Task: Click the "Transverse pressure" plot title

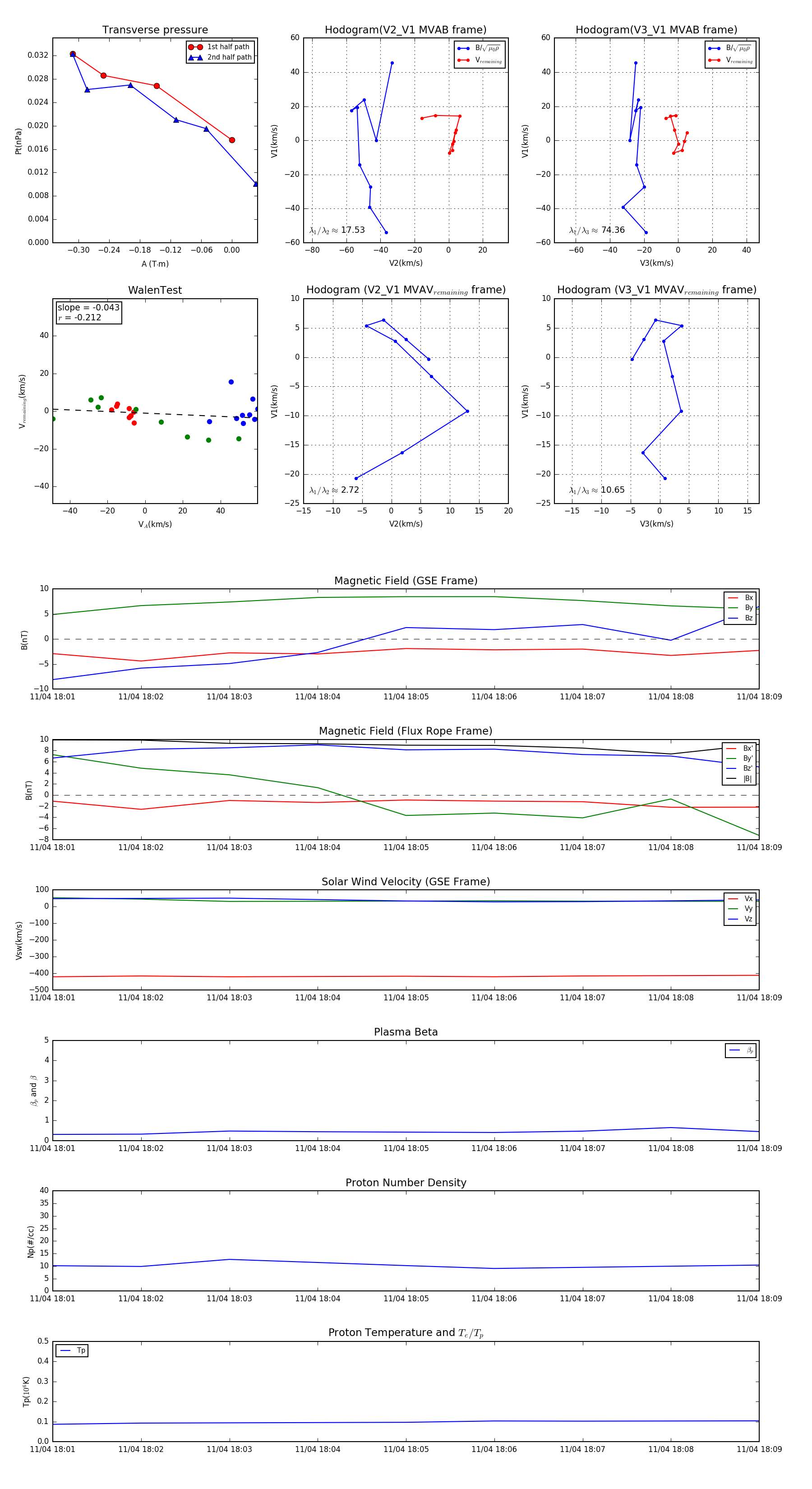Action: pyautogui.click(x=155, y=30)
